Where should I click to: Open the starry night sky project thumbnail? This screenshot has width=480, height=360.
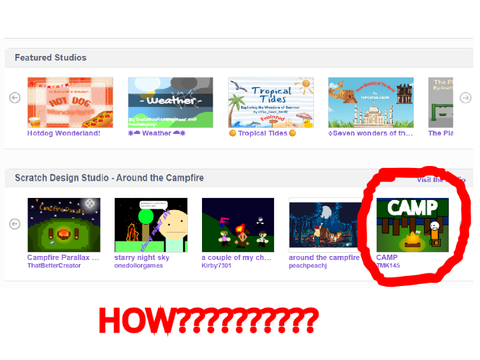click(x=151, y=225)
